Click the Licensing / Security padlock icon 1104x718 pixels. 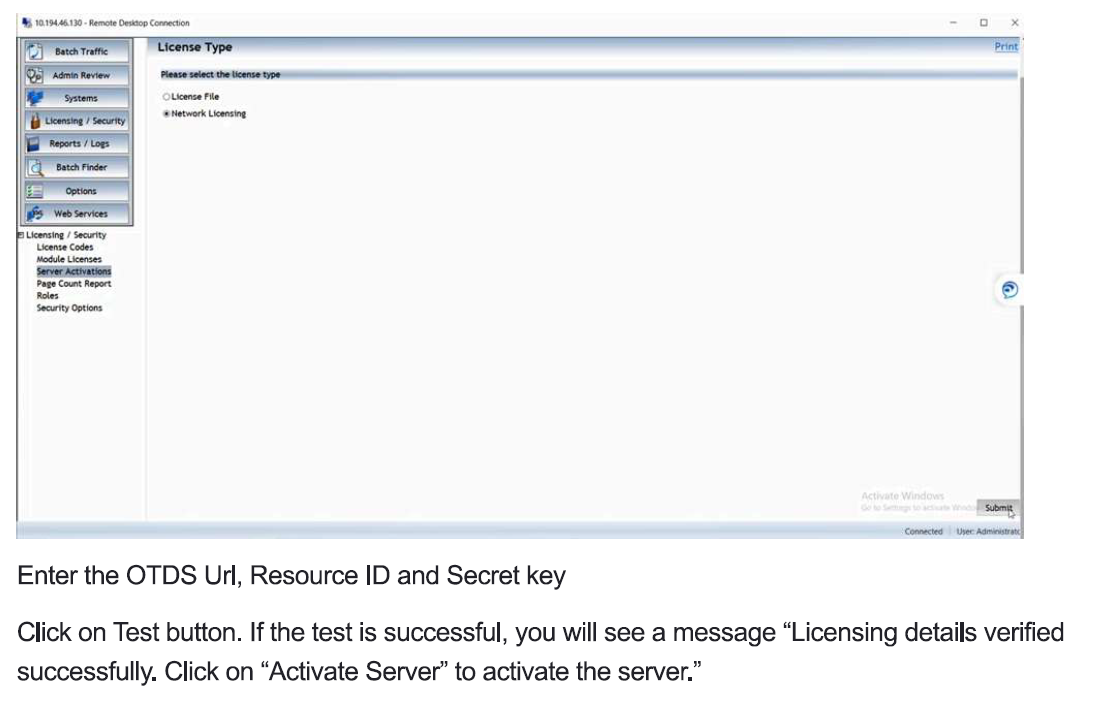point(35,121)
